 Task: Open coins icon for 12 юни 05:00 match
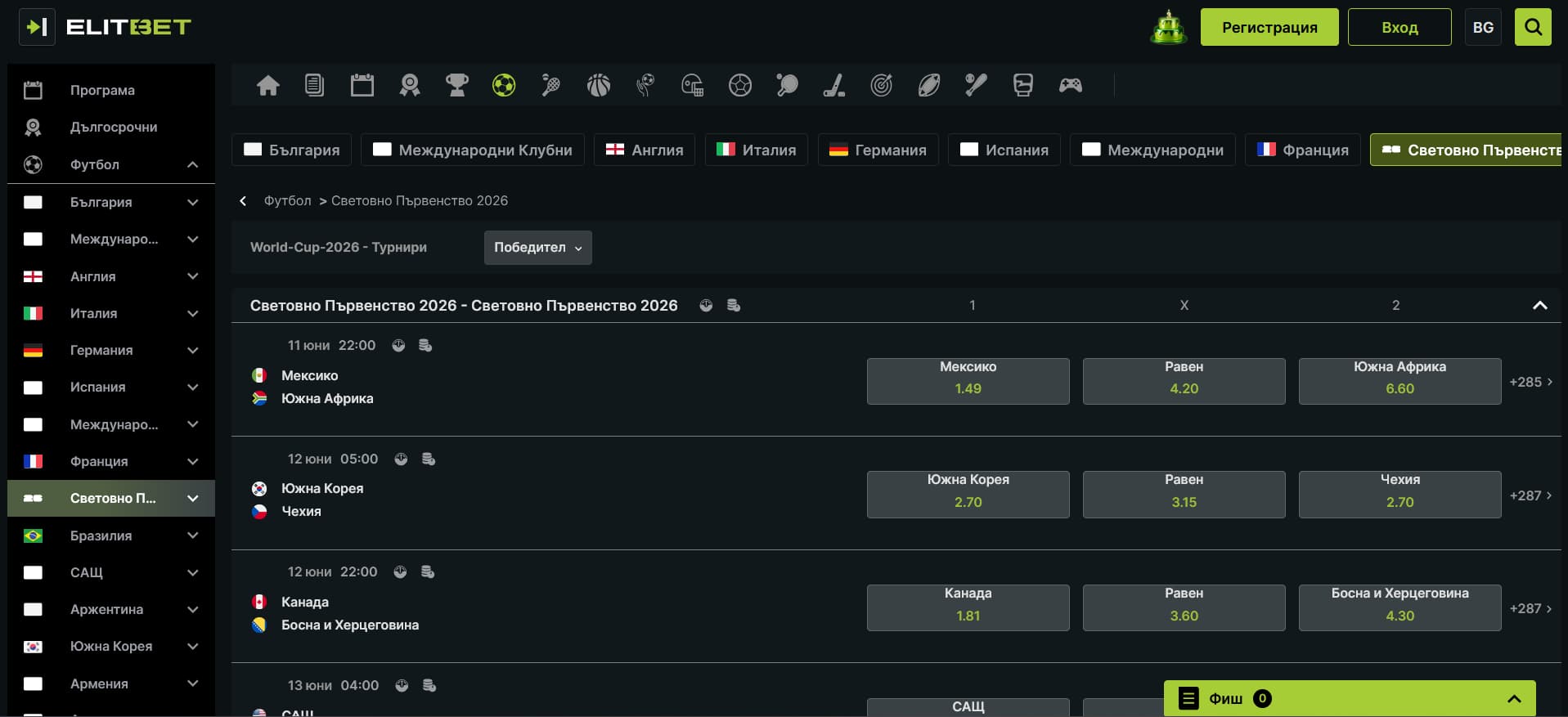pyautogui.click(x=428, y=459)
